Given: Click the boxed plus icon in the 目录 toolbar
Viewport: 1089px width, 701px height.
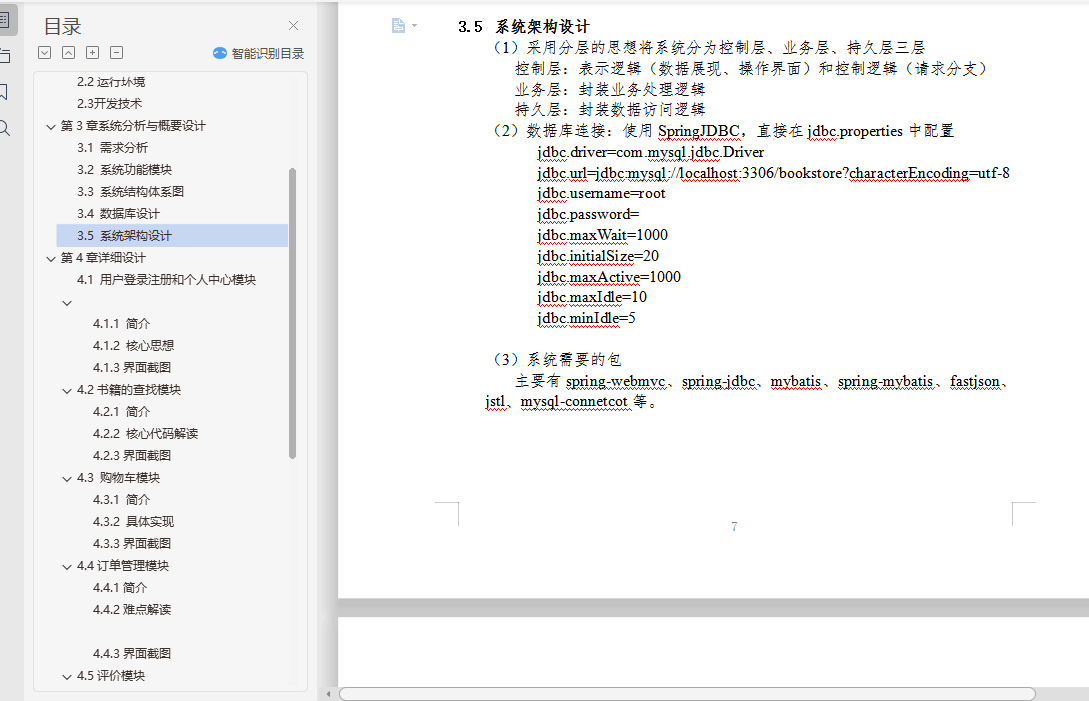Looking at the screenshot, I should tap(92, 53).
